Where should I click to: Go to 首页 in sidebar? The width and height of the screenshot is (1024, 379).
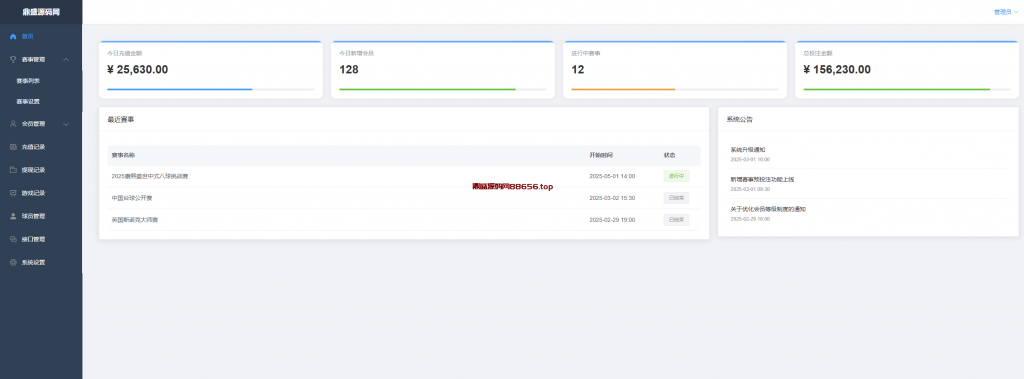point(41,37)
